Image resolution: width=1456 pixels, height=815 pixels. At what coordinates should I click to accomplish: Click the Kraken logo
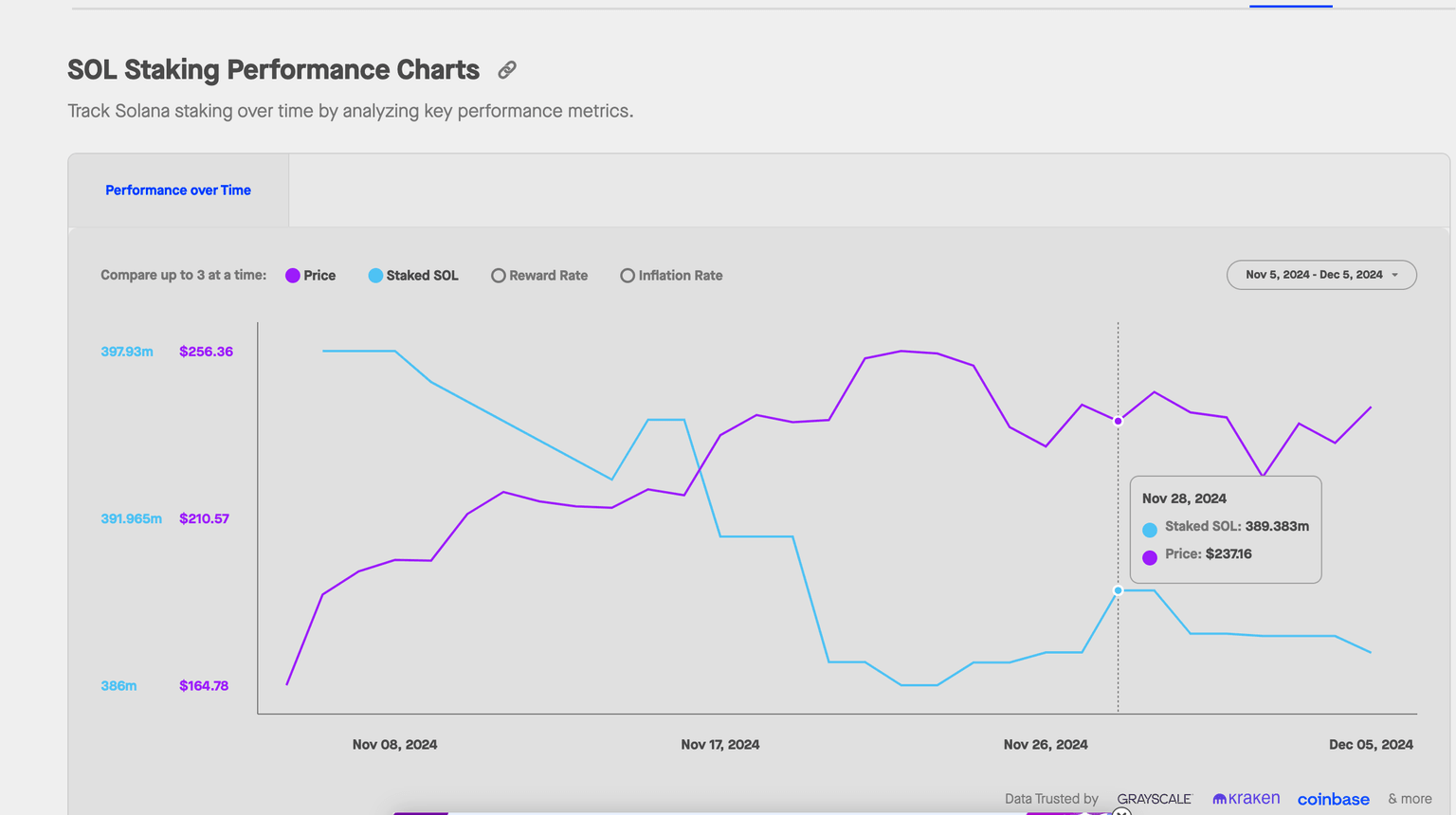pos(1246,799)
